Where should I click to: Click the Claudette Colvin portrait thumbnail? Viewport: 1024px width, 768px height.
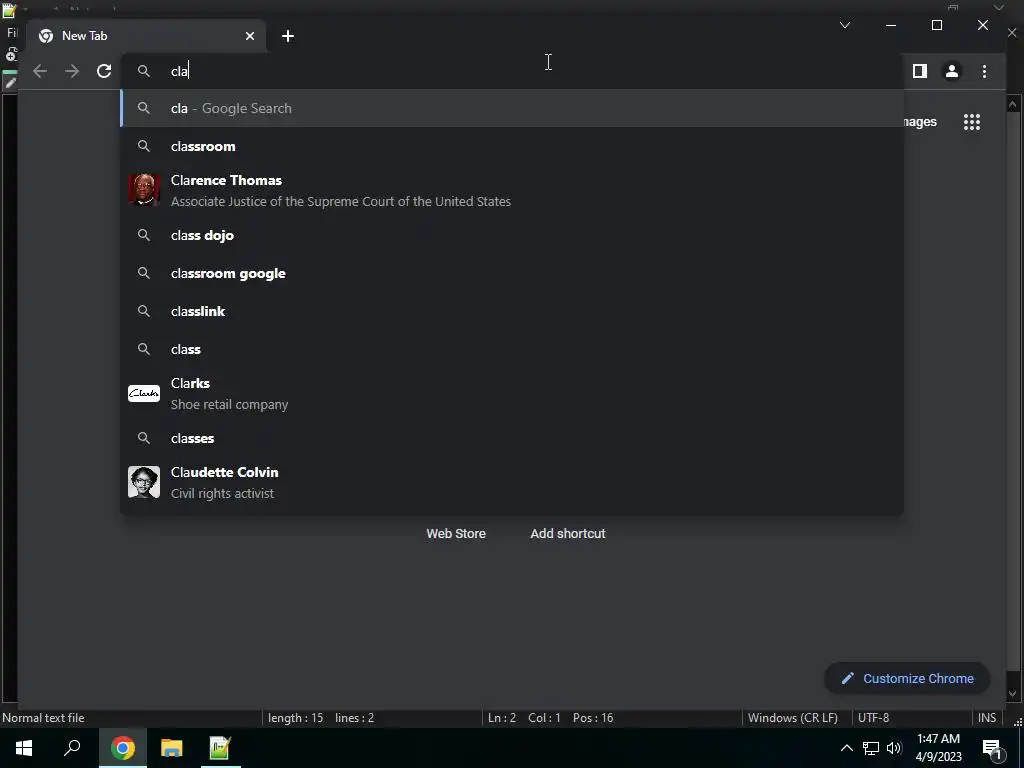pos(144,482)
